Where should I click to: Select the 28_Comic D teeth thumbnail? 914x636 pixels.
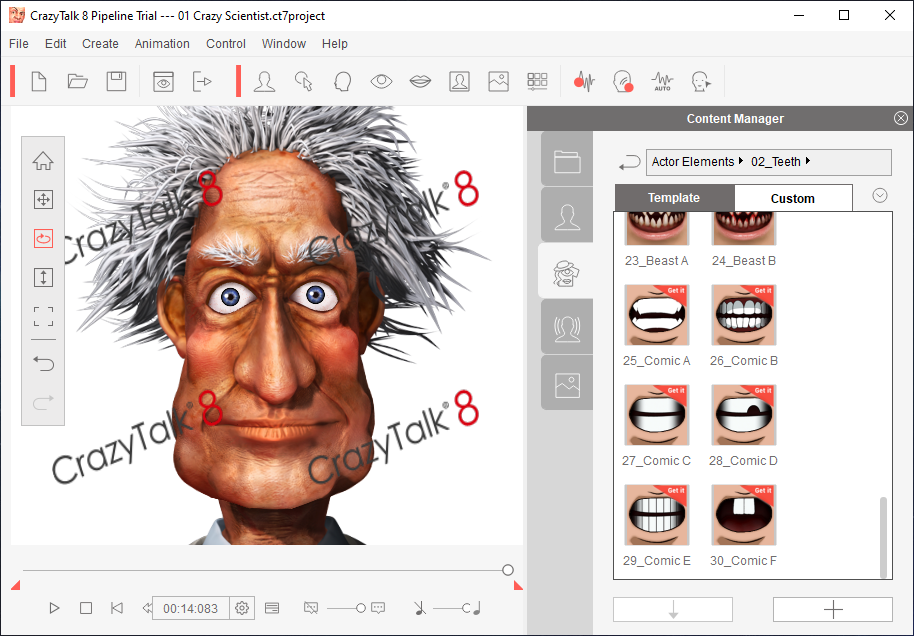[744, 414]
